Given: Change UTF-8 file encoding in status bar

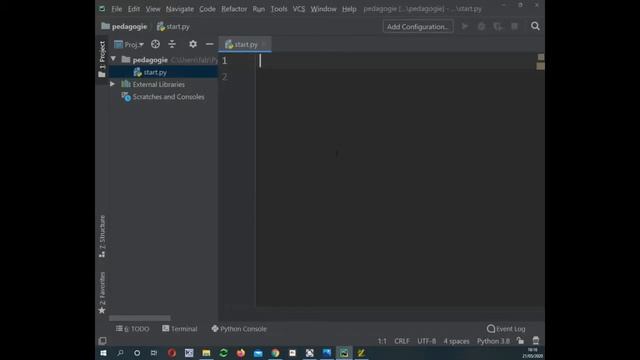Looking at the screenshot, I should [427, 341].
